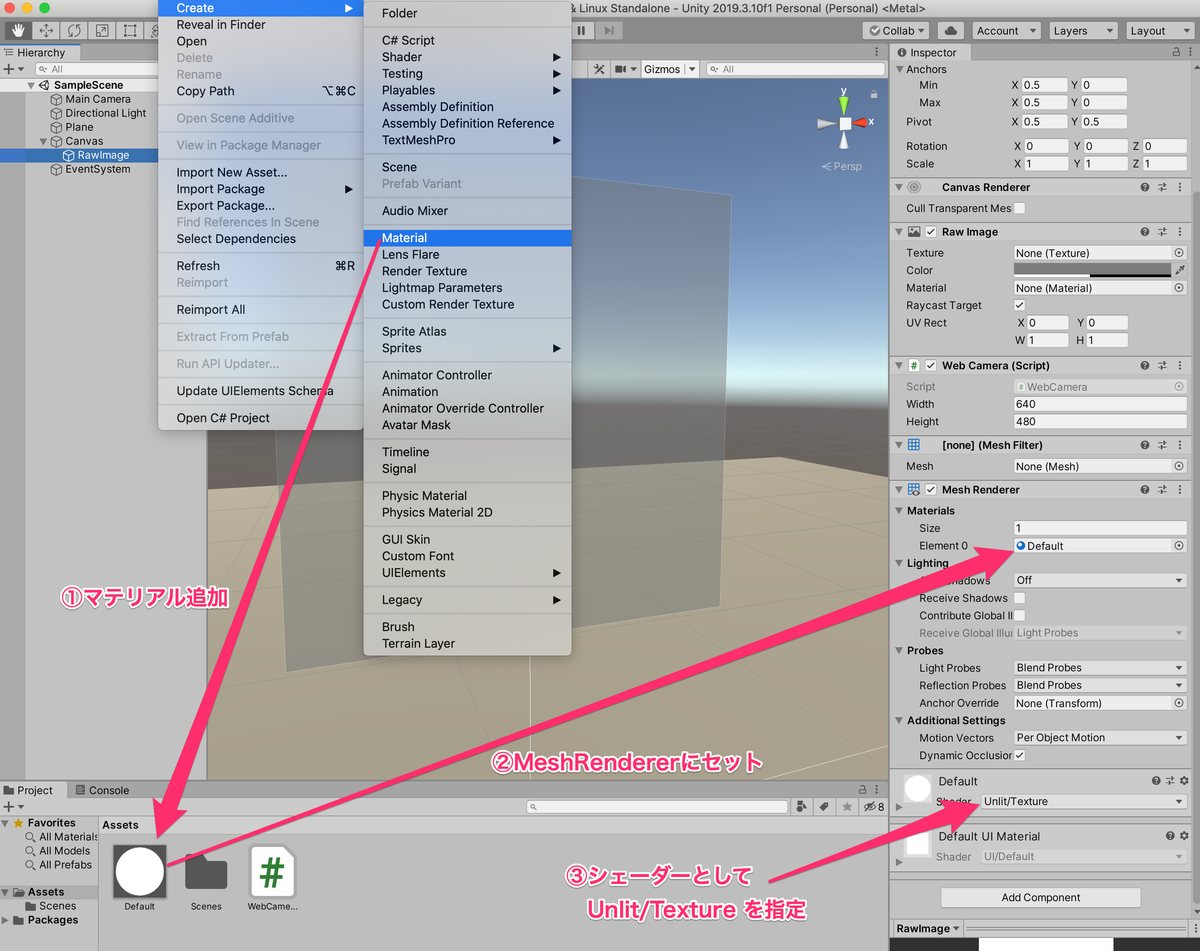Open Motion Vectors dropdown
The height and width of the screenshot is (951, 1200).
pyautogui.click(x=1100, y=738)
